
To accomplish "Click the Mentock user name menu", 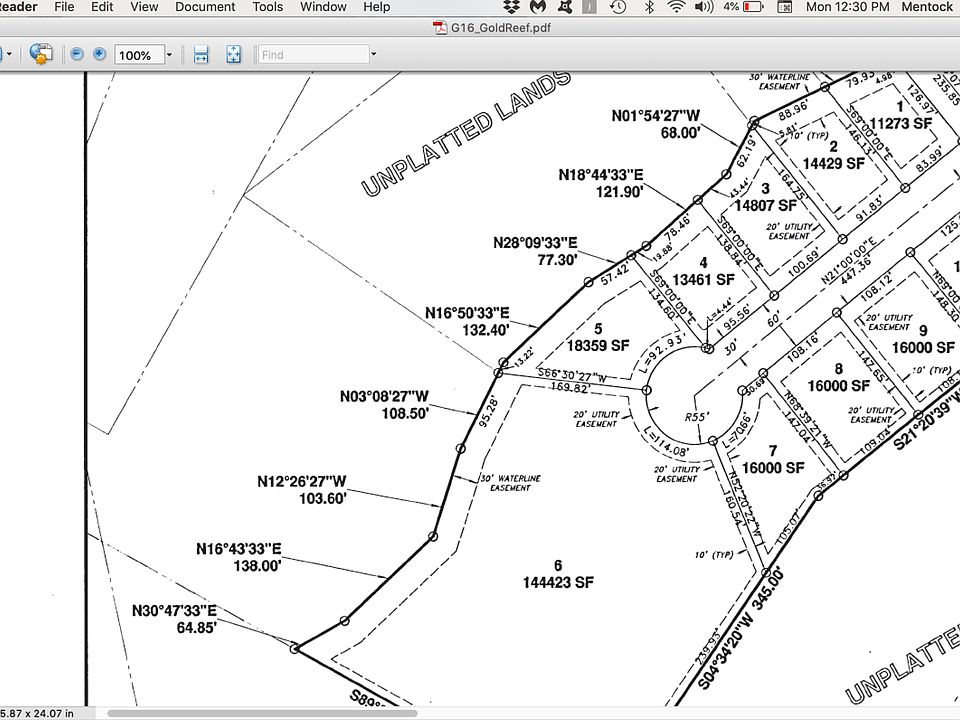I will (927, 7).
